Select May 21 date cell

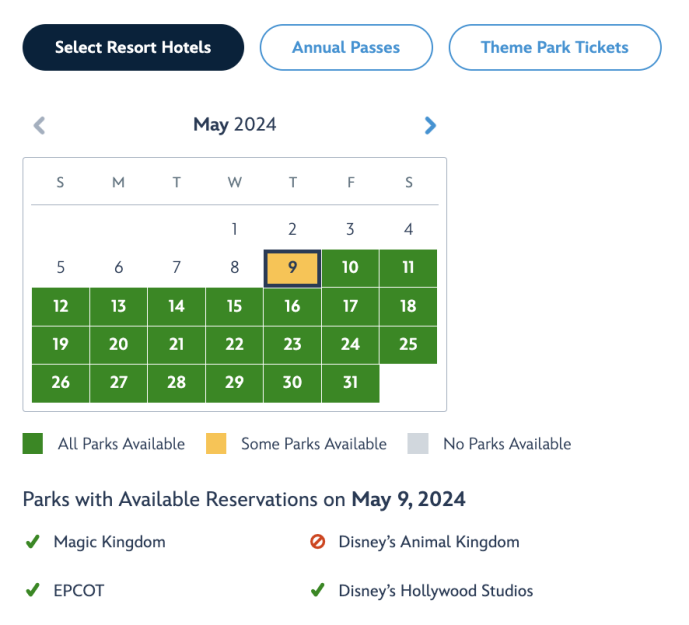177,345
